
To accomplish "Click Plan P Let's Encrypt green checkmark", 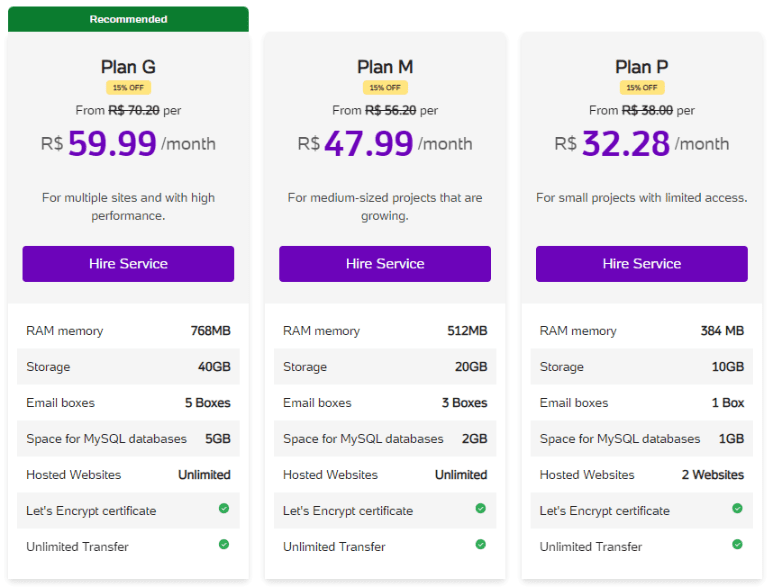I will coord(737,508).
